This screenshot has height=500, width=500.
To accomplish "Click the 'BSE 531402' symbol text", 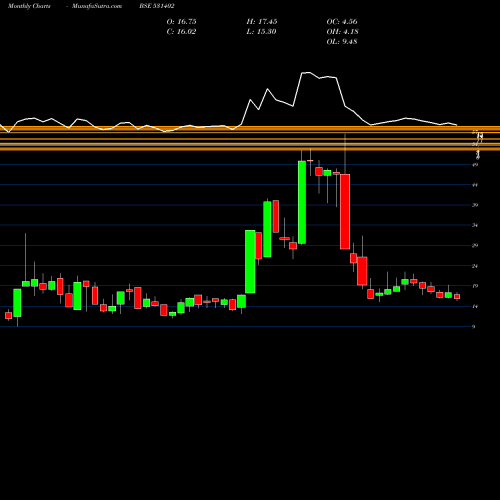I will tap(157, 6).
